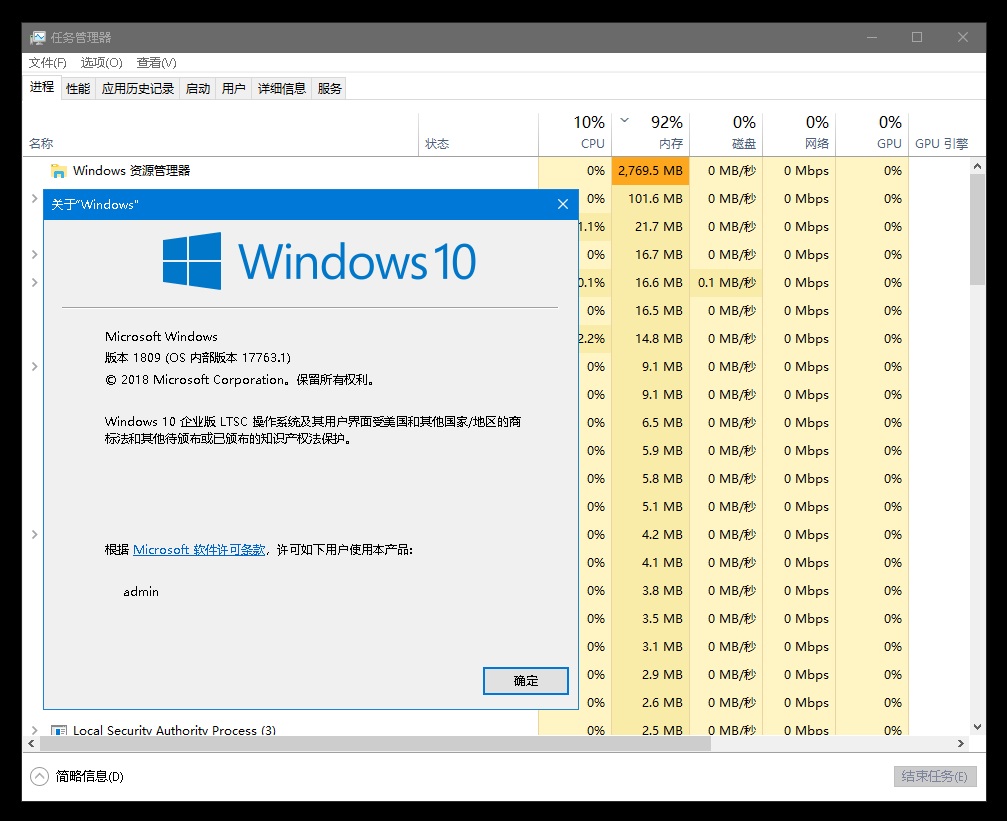This screenshot has height=821, width=1007.
Task: Open the Microsoft 软件许可条款 link
Action: [199, 550]
